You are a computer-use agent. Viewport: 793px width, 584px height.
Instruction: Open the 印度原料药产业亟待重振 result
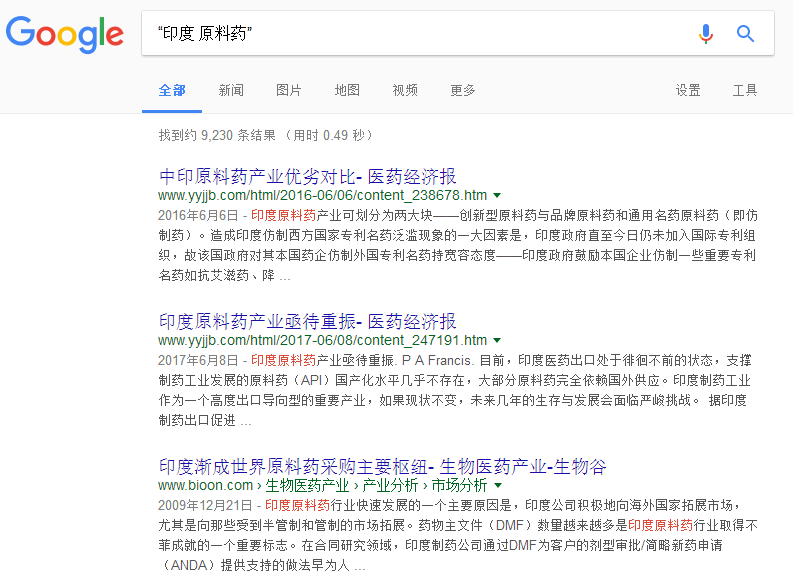pos(307,322)
